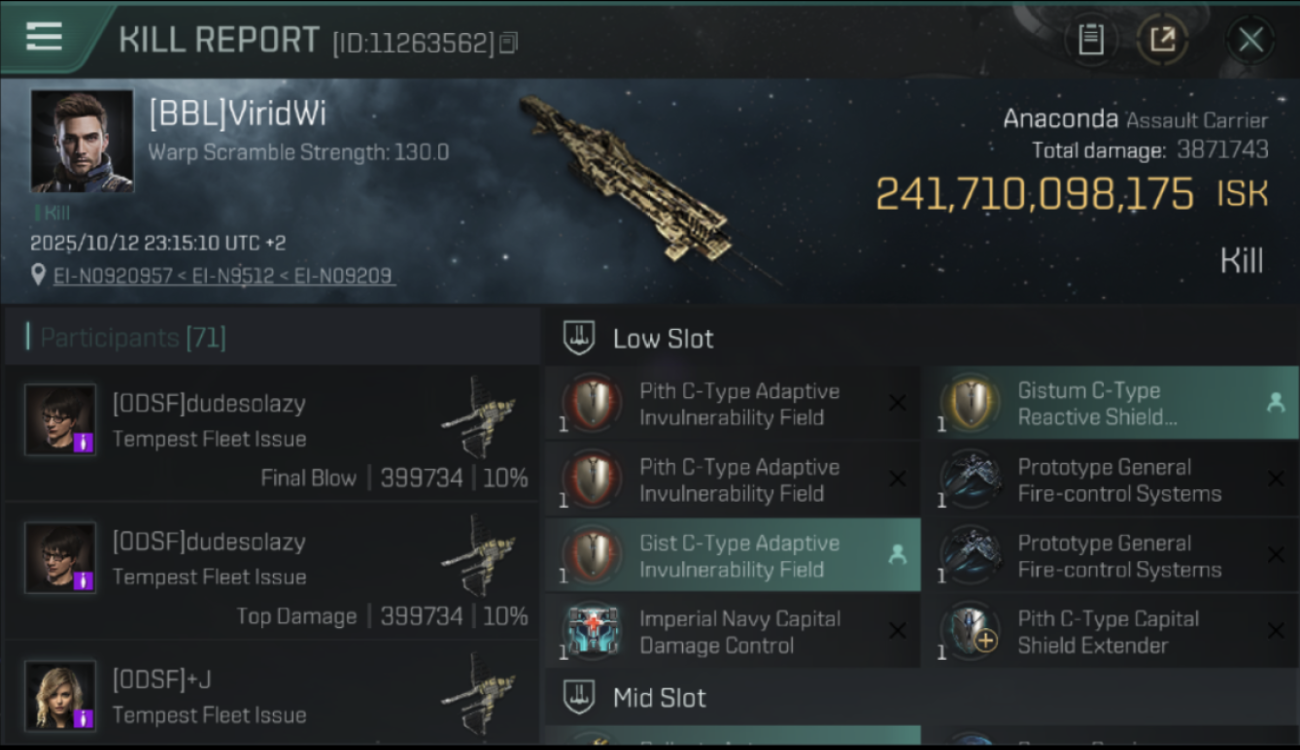This screenshot has width=1300, height=750.
Task: Open [BBL]ViridWi pilot name
Action: pyautogui.click(x=237, y=113)
